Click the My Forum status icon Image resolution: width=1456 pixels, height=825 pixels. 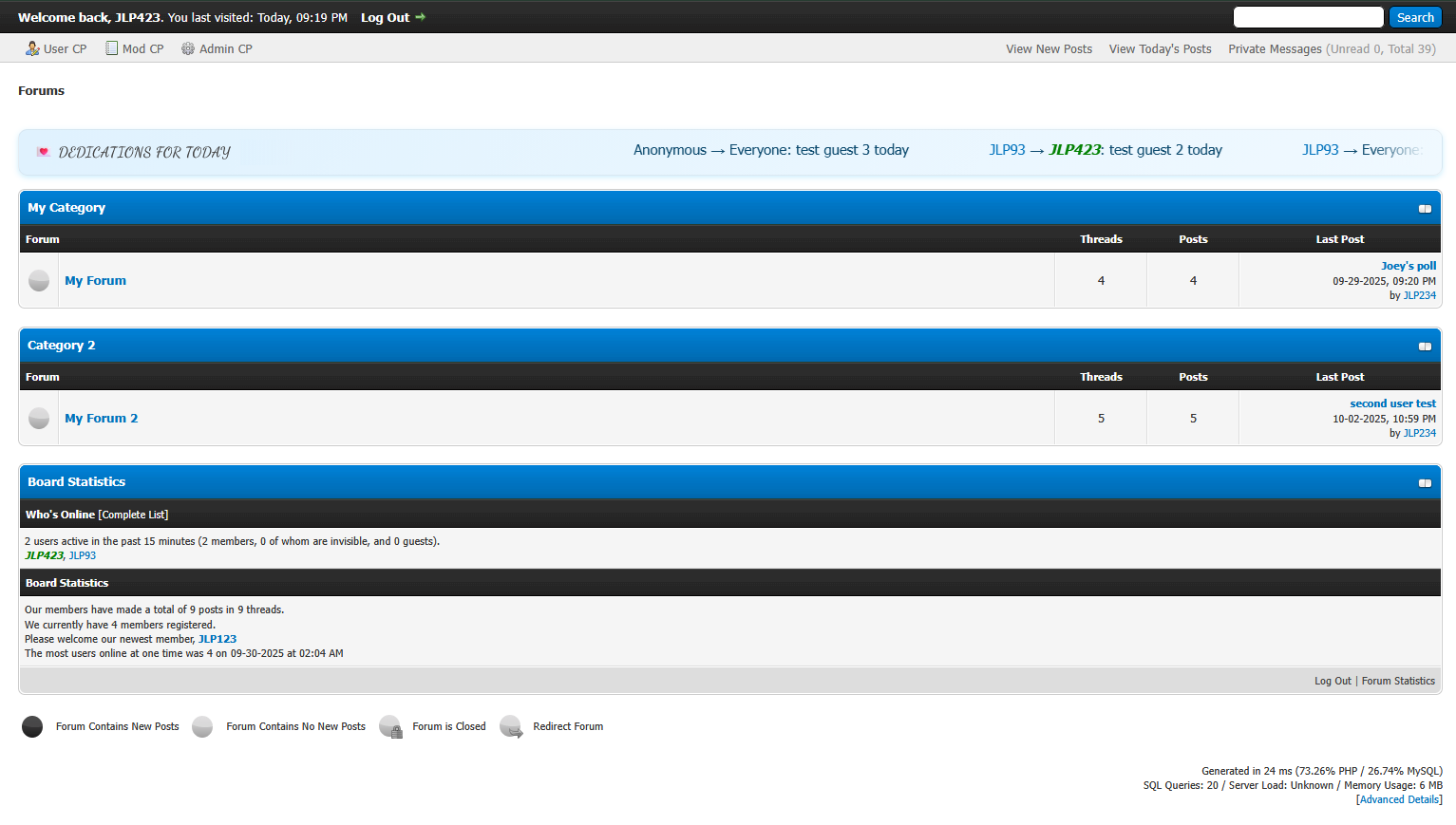[x=39, y=280]
